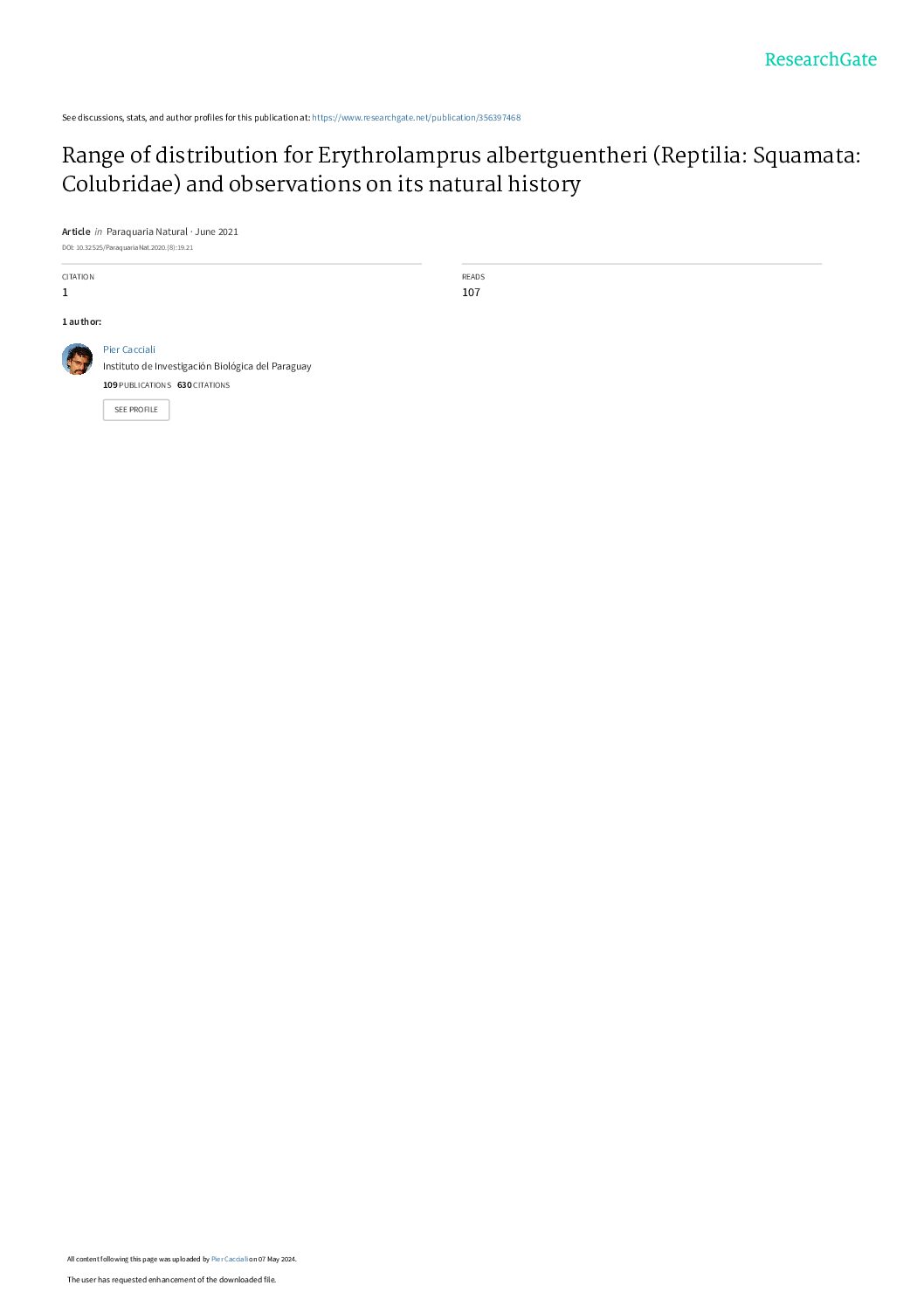Open the Pier Cacciali link in the footer

click(x=230, y=1260)
